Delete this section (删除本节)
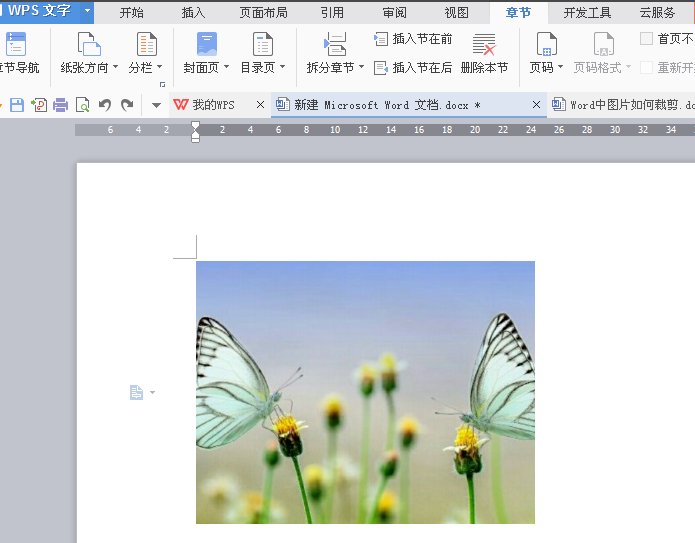 coord(484,52)
